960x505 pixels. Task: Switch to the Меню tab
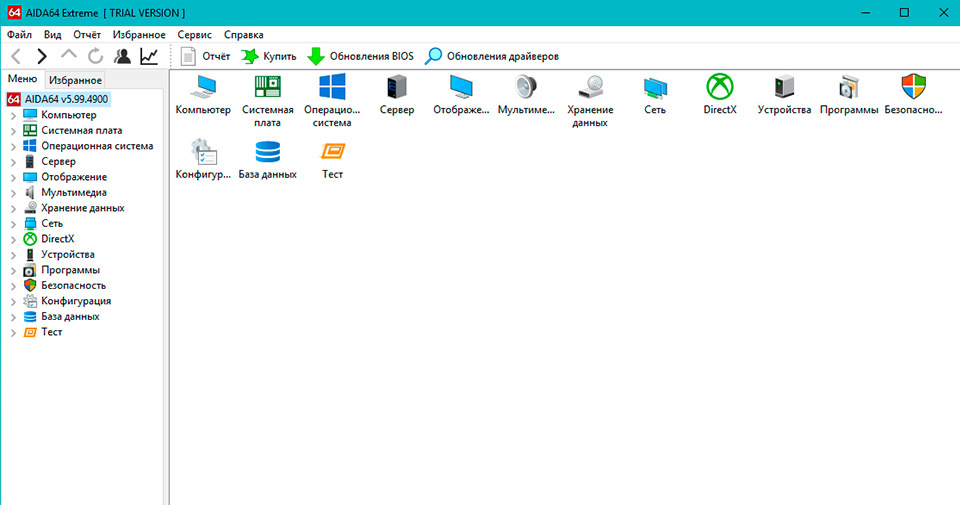[23, 79]
